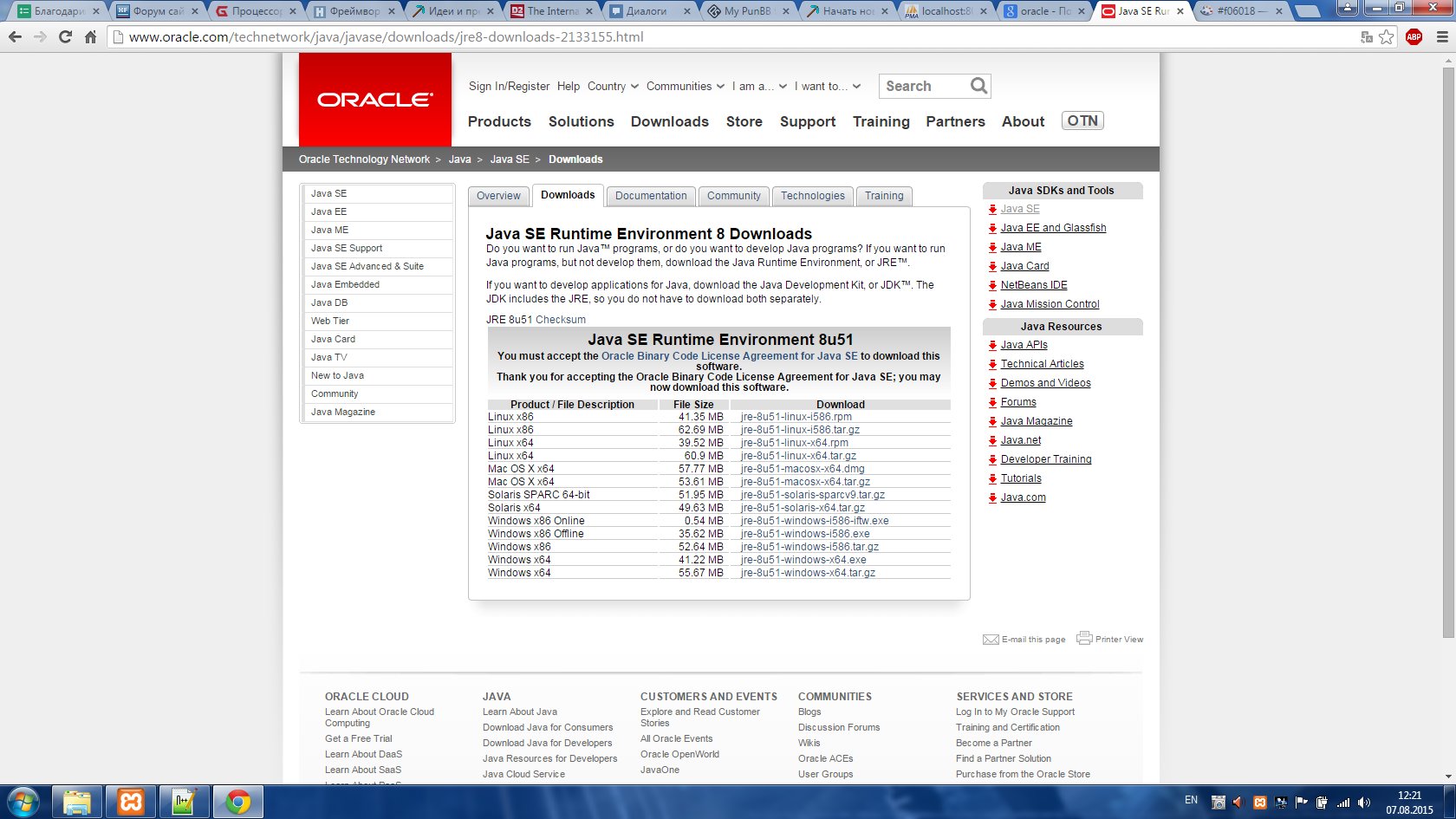Click download arrow icon beside Java APIs
The width and height of the screenshot is (1456, 819).
(x=992, y=346)
